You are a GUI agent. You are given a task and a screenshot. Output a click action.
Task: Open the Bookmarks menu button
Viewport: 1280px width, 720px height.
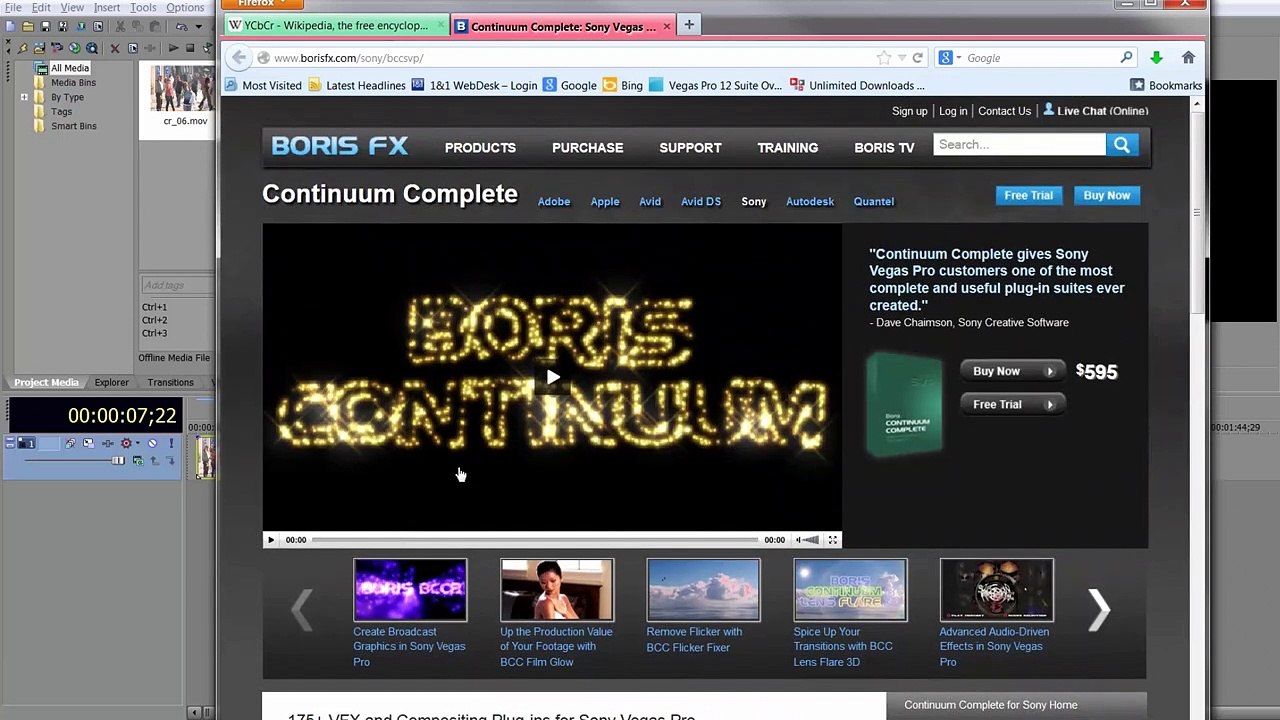pos(1166,85)
